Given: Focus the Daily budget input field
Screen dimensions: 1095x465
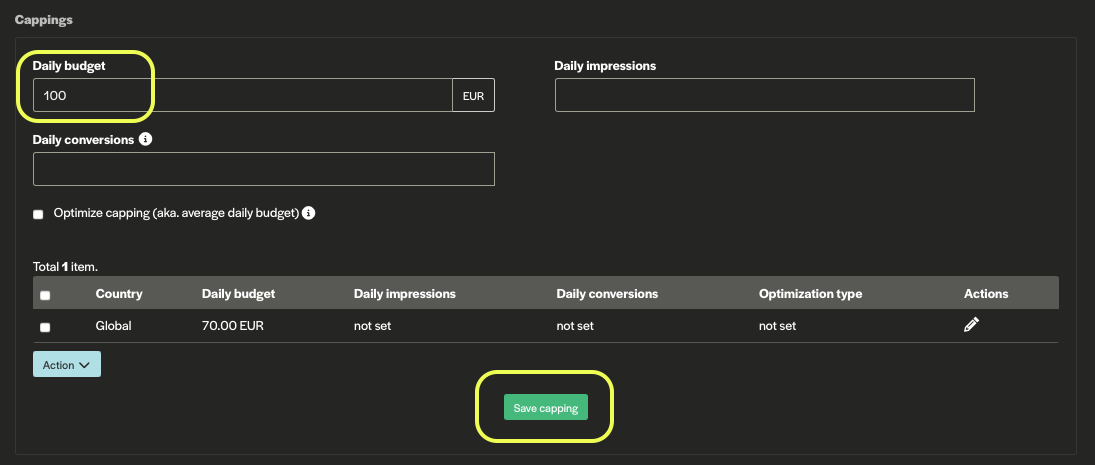Looking at the screenshot, I should tap(242, 96).
